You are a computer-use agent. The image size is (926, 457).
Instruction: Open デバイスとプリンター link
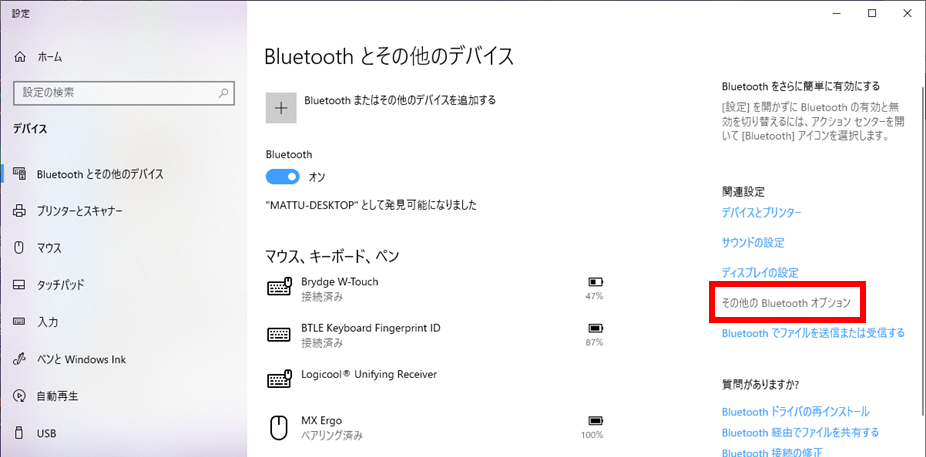pos(761,213)
